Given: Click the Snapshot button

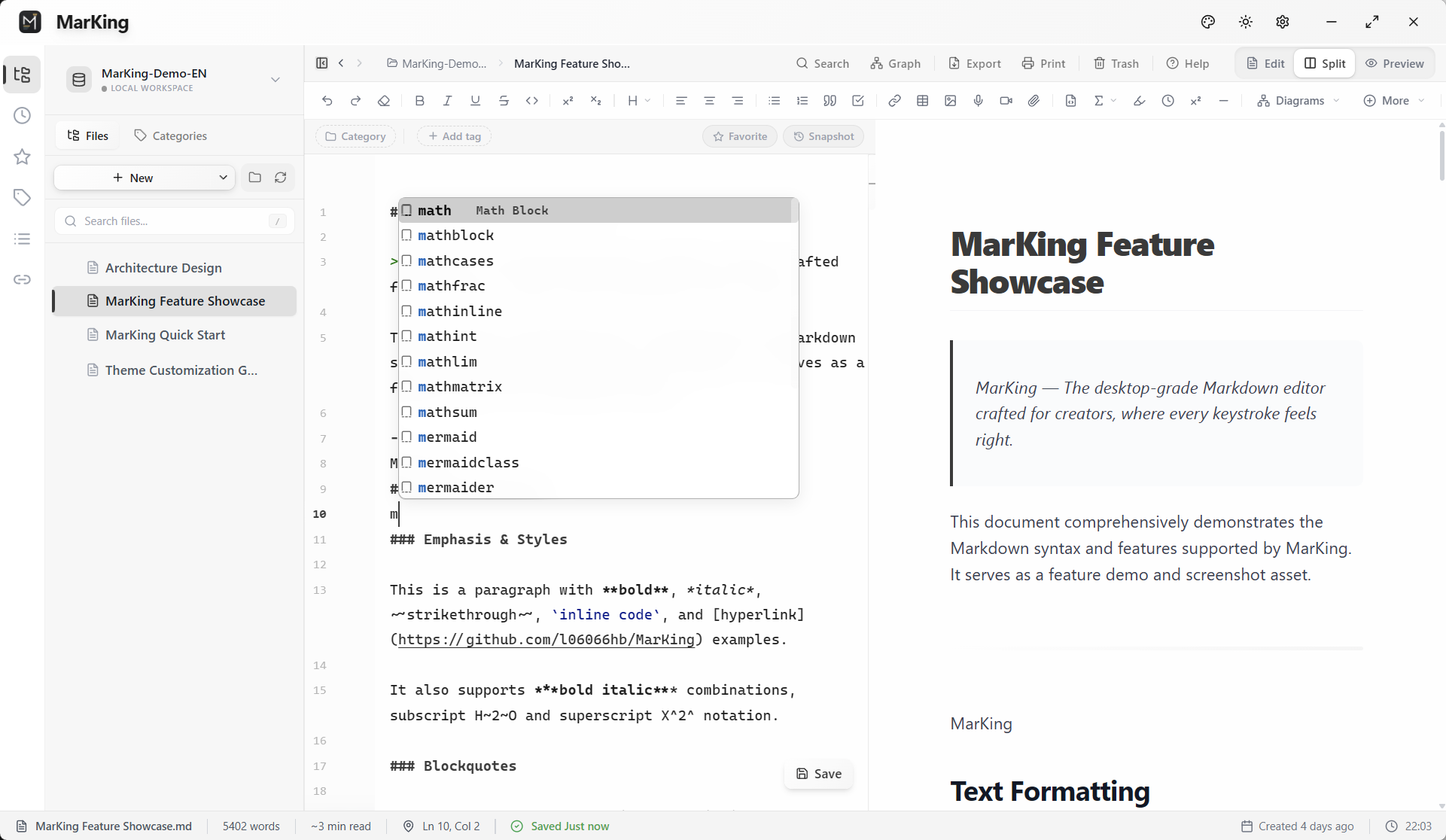Looking at the screenshot, I should point(823,136).
